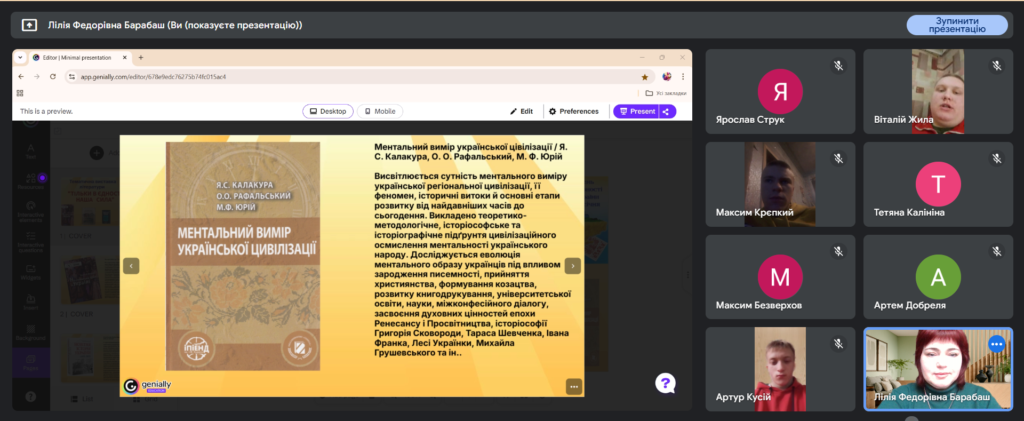Open the purple help question mark
Viewport: 1024px width, 421px height.
point(666,382)
